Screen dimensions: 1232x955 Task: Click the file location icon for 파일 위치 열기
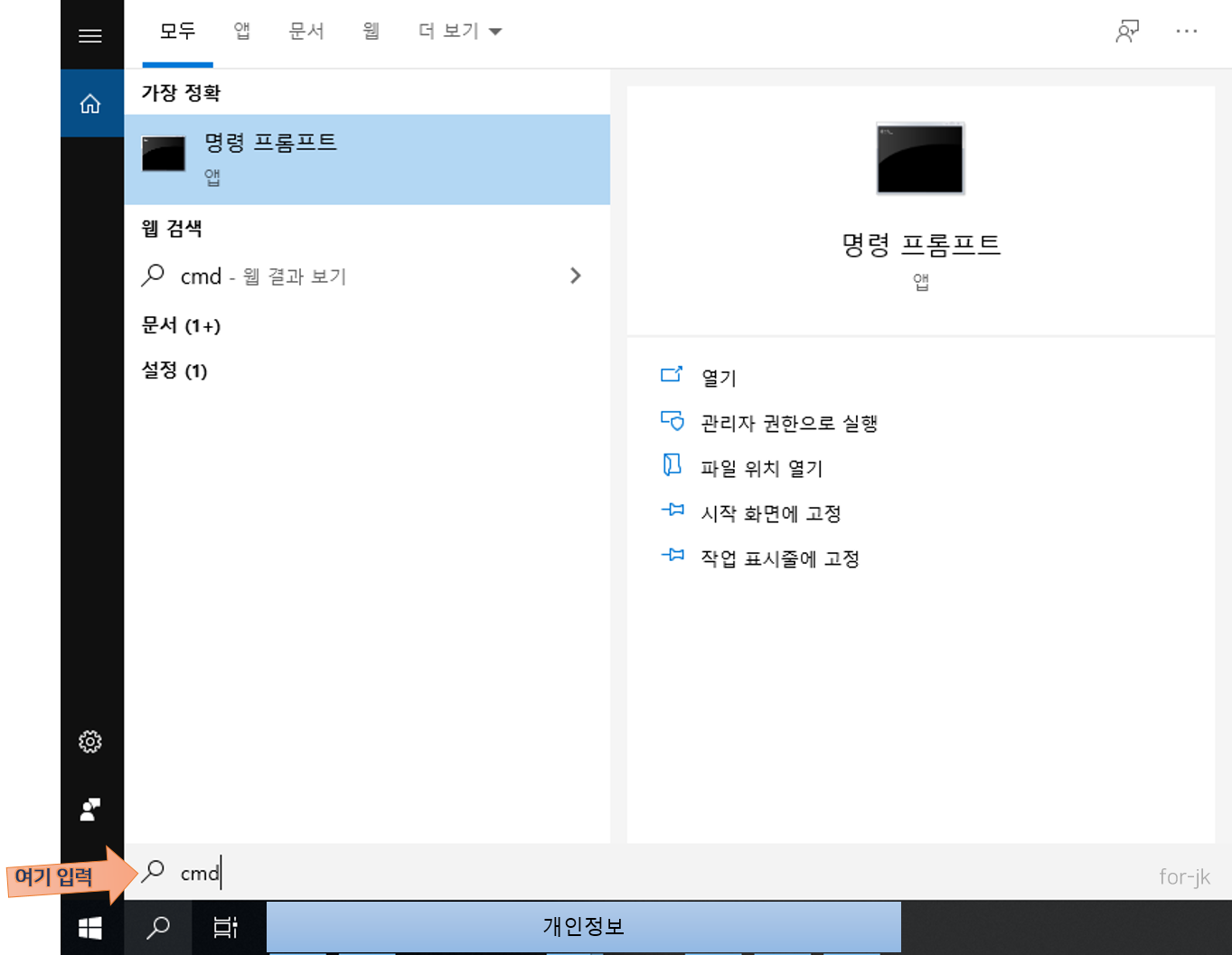tap(672, 465)
